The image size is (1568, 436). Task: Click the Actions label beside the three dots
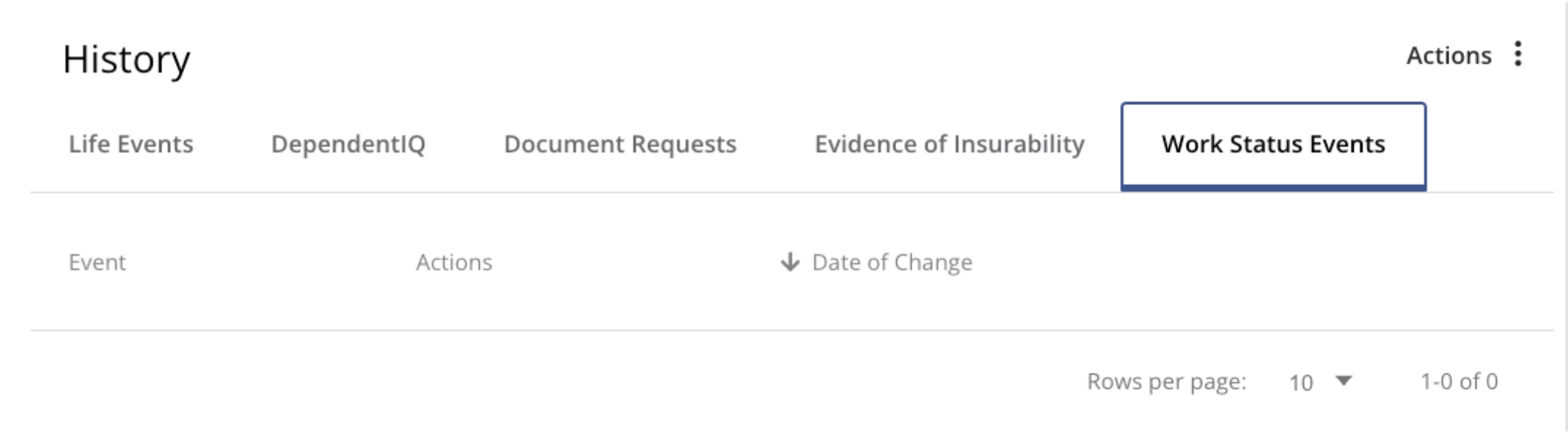[x=1448, y=55]
